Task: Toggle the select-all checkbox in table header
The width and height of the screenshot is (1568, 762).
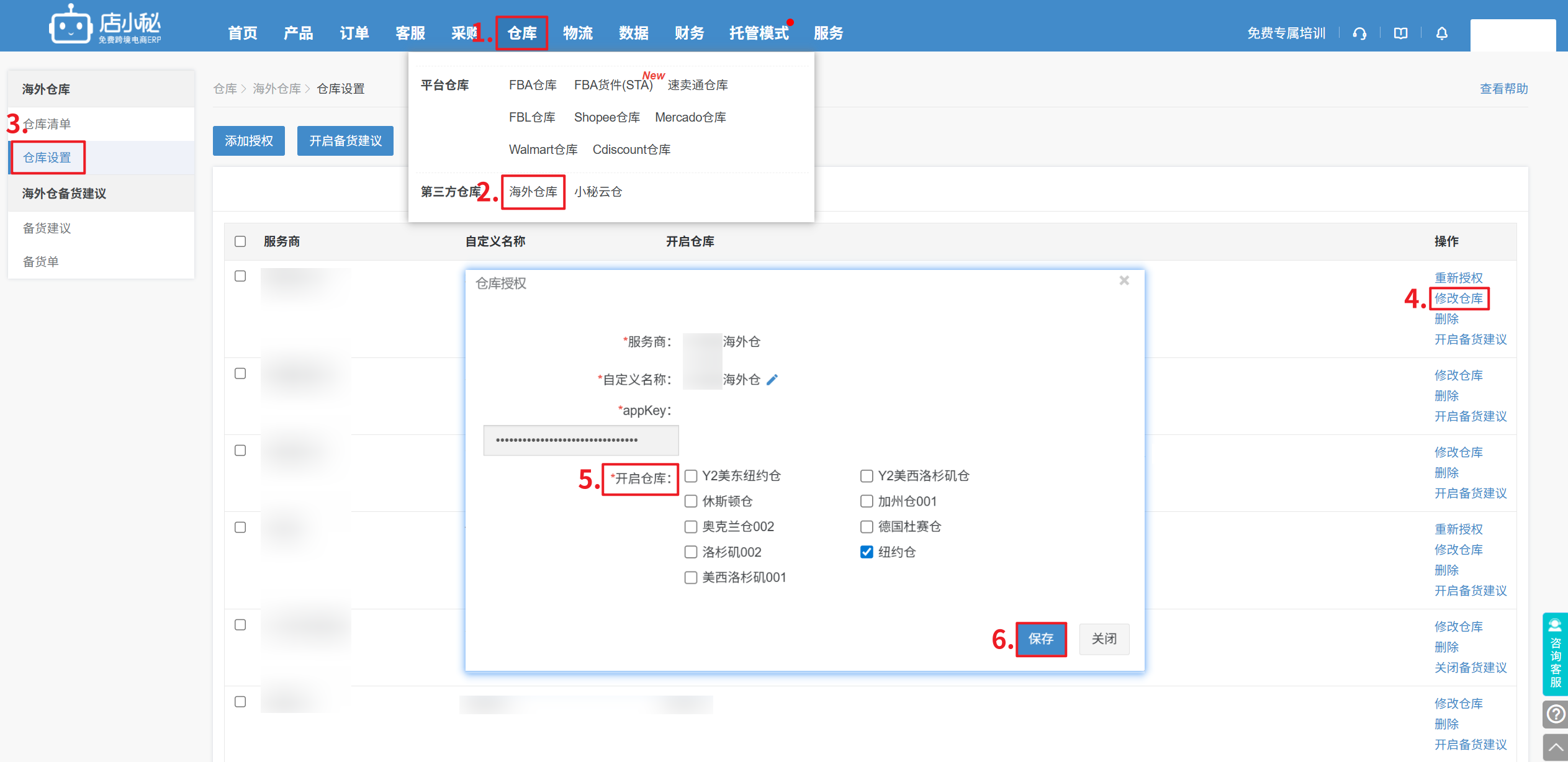Action: (240, 241)
